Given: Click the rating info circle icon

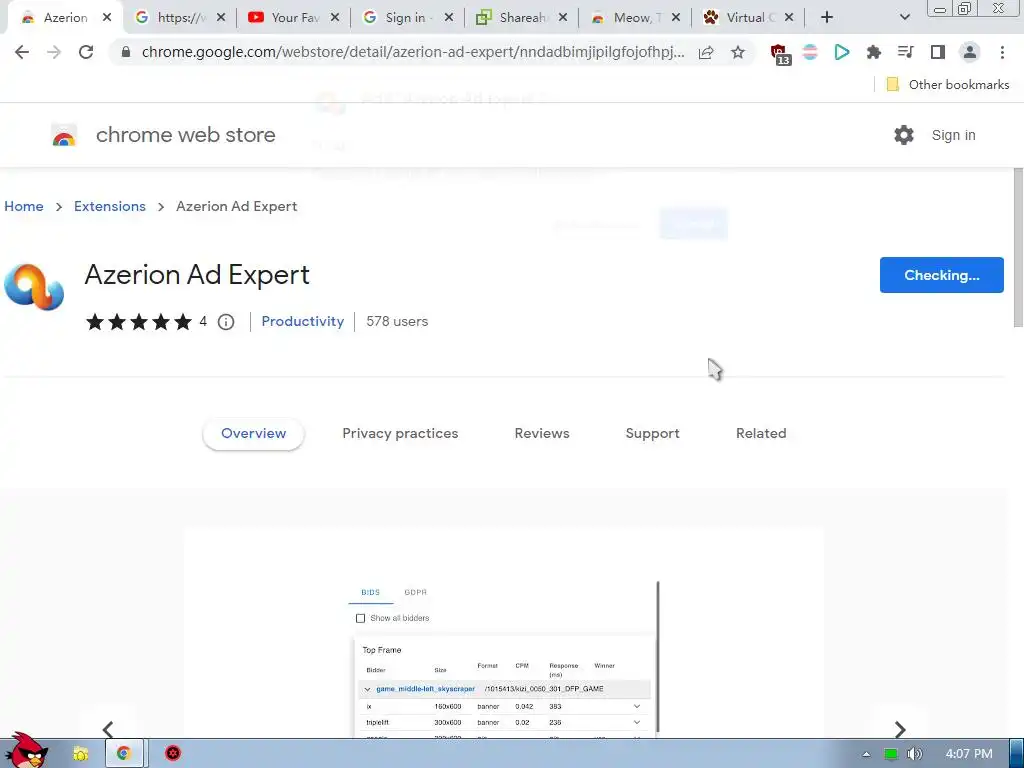Looking at the screenshot, I should [226, 321].
